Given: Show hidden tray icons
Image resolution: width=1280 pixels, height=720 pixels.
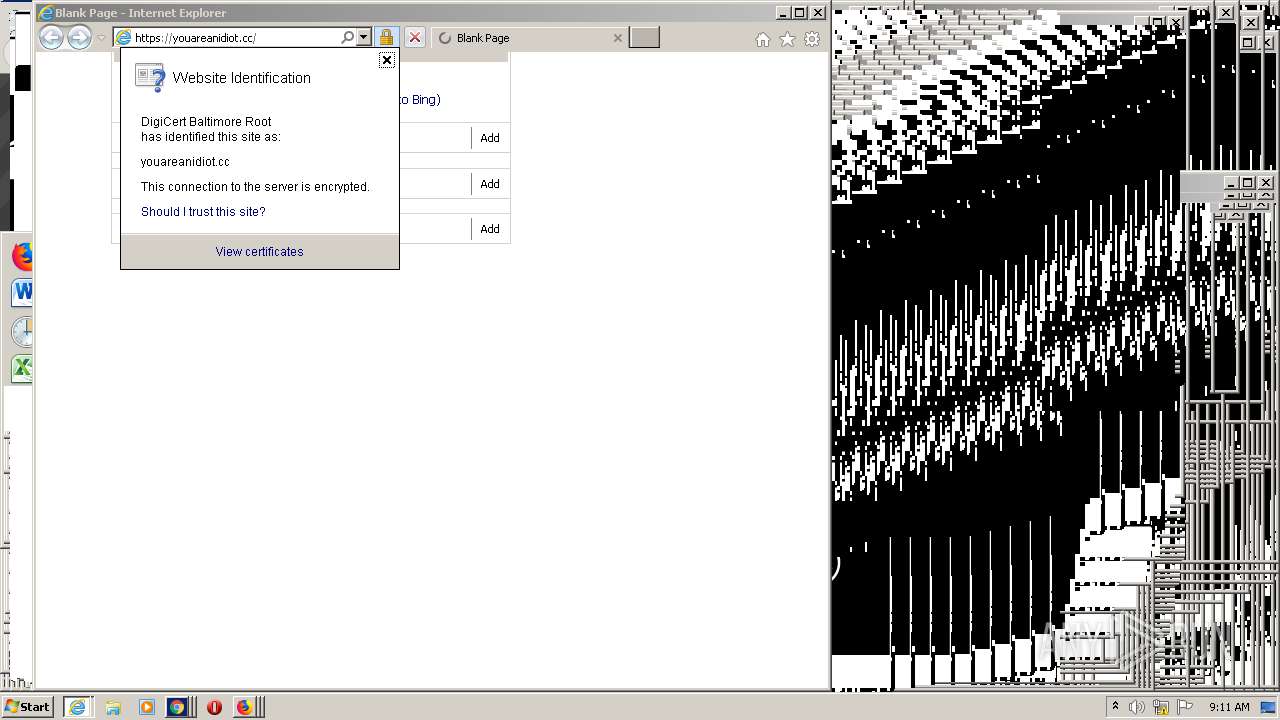Looking at the screenshot, I should point(1115,707).
